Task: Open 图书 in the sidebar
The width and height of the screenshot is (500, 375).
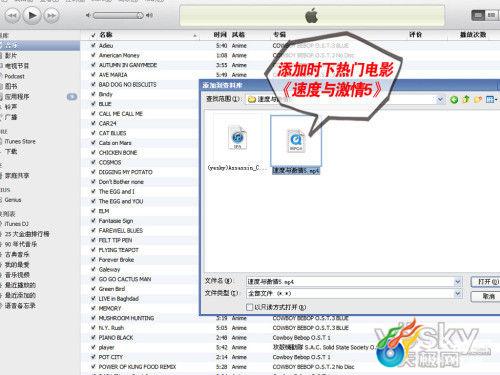Action: click(x=11, y=86)
